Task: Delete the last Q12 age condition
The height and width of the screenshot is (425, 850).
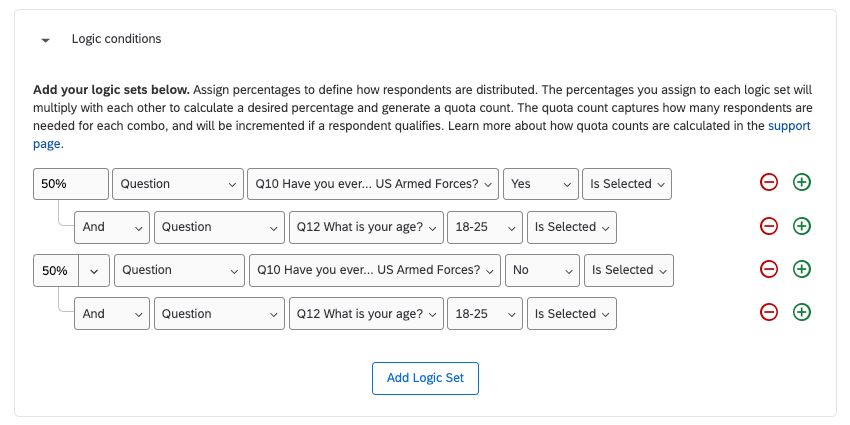Action: (x=768, y=312)
